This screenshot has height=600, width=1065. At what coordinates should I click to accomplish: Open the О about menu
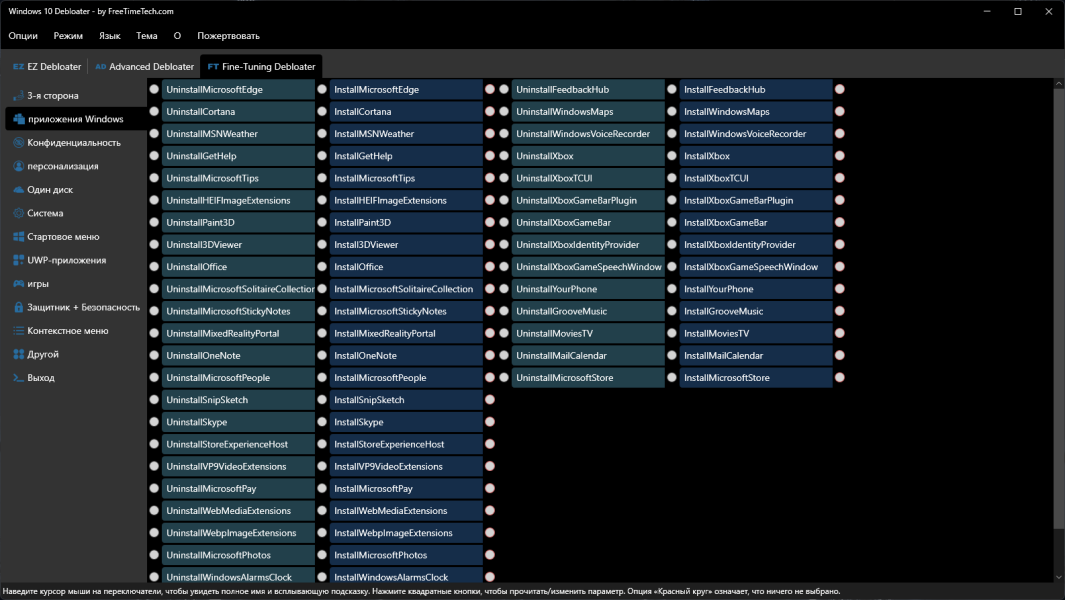(x=177, y=36)
